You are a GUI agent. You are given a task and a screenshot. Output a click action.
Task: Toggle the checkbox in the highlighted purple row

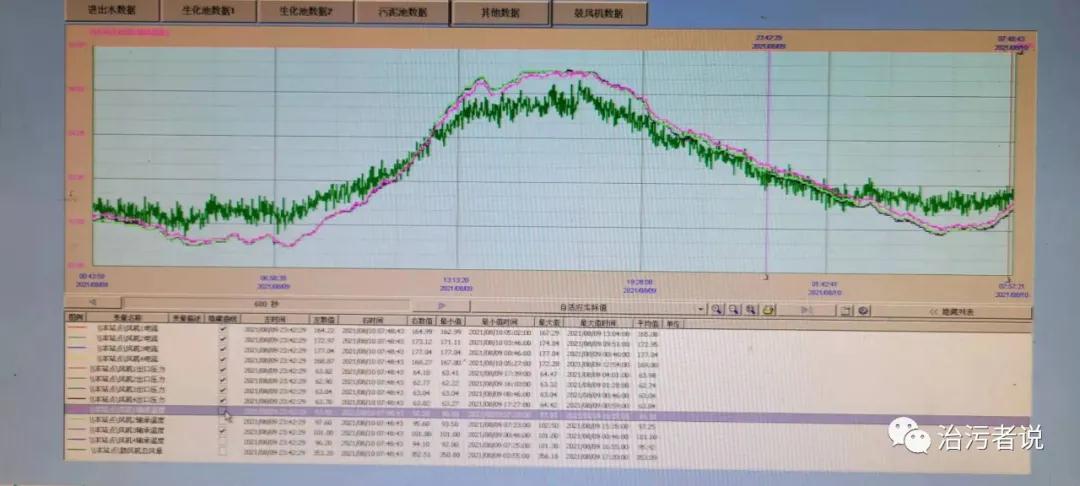tap(223, 410)
